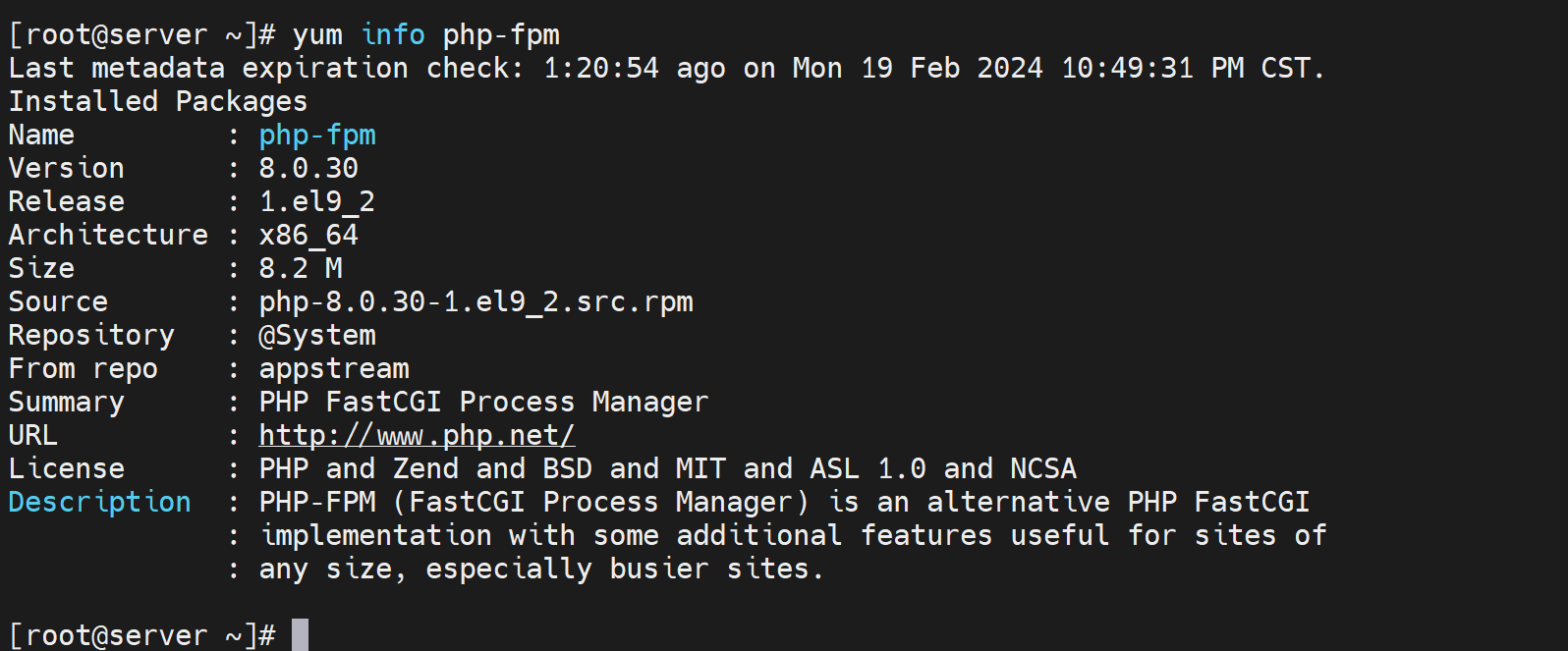Viewport: 1568px width, 651px height.
Task: Place cursor at the bottom shell prompt block
Action: tap(300, 634)
